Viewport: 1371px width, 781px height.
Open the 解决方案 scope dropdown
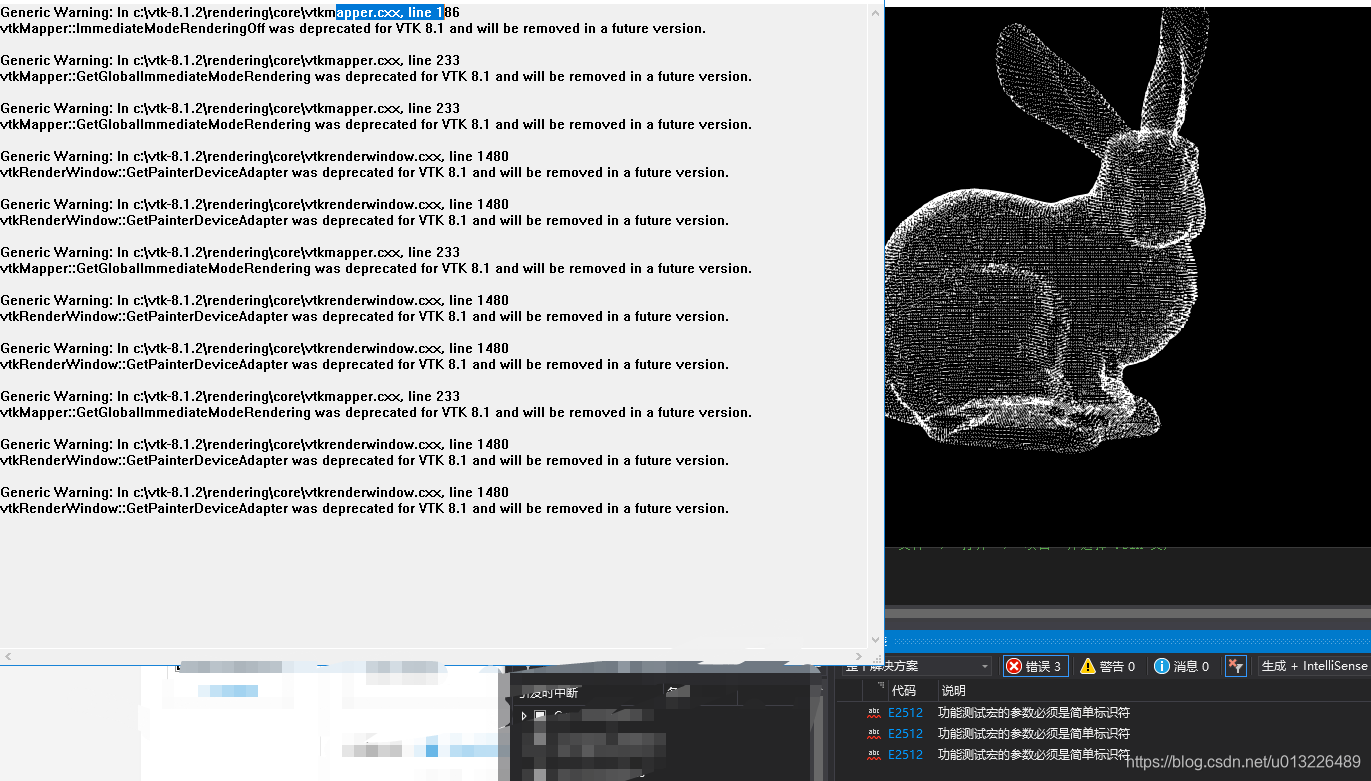point(917,666)
